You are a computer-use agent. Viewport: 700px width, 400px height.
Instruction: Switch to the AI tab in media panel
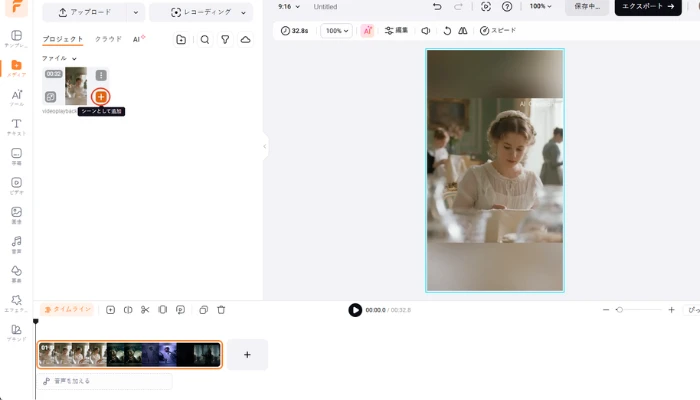point(138,39)
